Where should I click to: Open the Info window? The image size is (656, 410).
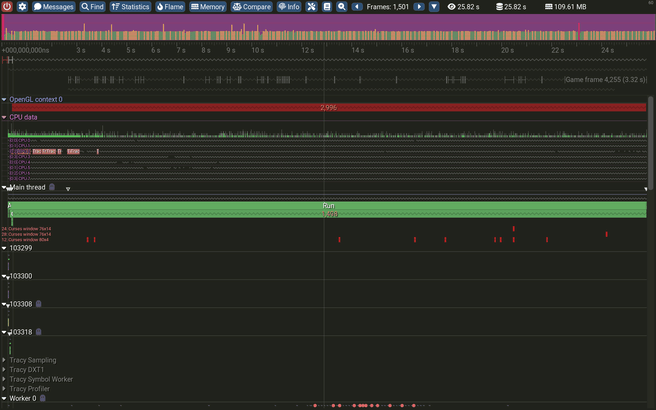(289, 7)
